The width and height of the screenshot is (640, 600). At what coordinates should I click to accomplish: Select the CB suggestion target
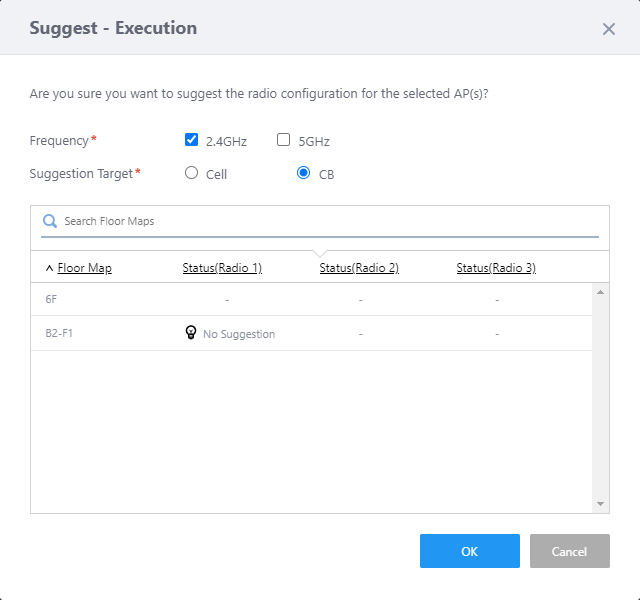(304, 173)
